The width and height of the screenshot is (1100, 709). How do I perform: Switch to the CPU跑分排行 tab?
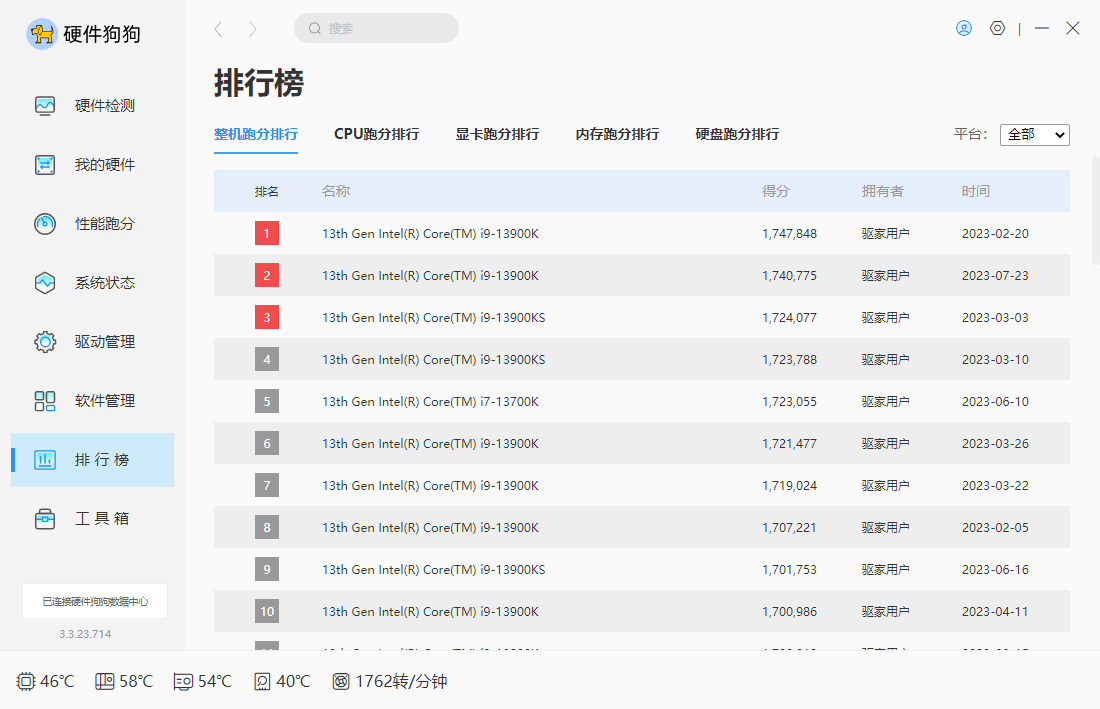tap(377, 133)
